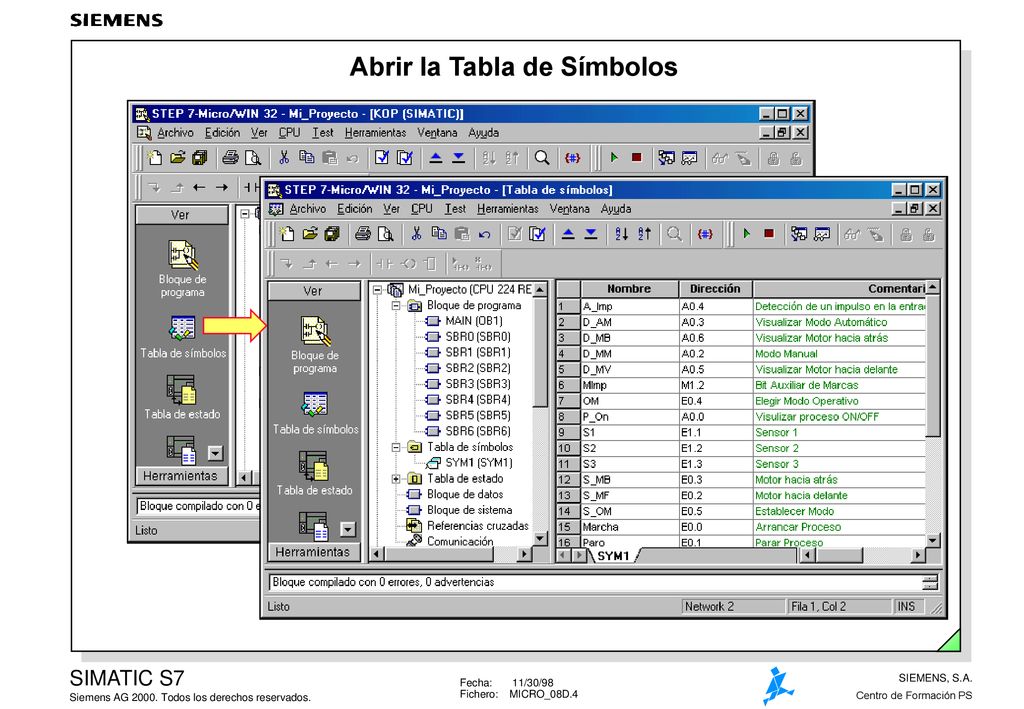1024x709 pixels.
Task: Click the 'Fila 1, Col 2' status bar field
Action: pyautogui.click(x=839, y=607)
